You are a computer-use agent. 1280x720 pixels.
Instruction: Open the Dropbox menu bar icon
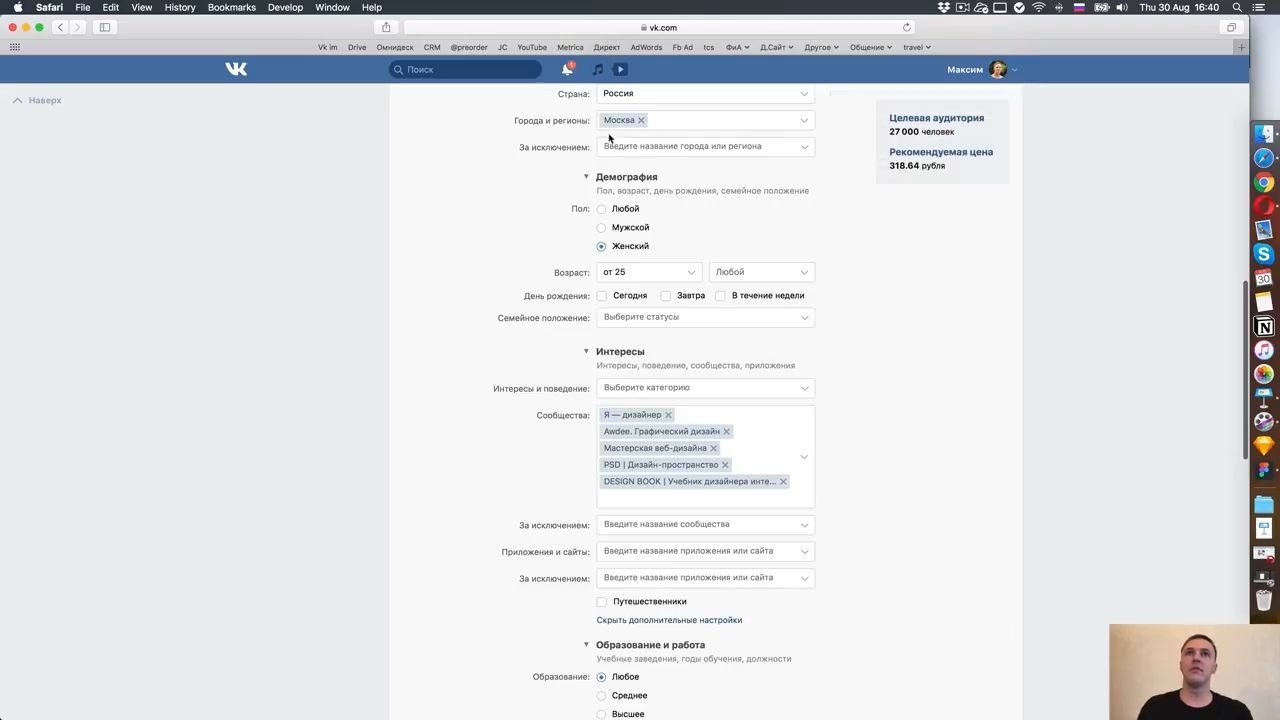click(943, 7)
